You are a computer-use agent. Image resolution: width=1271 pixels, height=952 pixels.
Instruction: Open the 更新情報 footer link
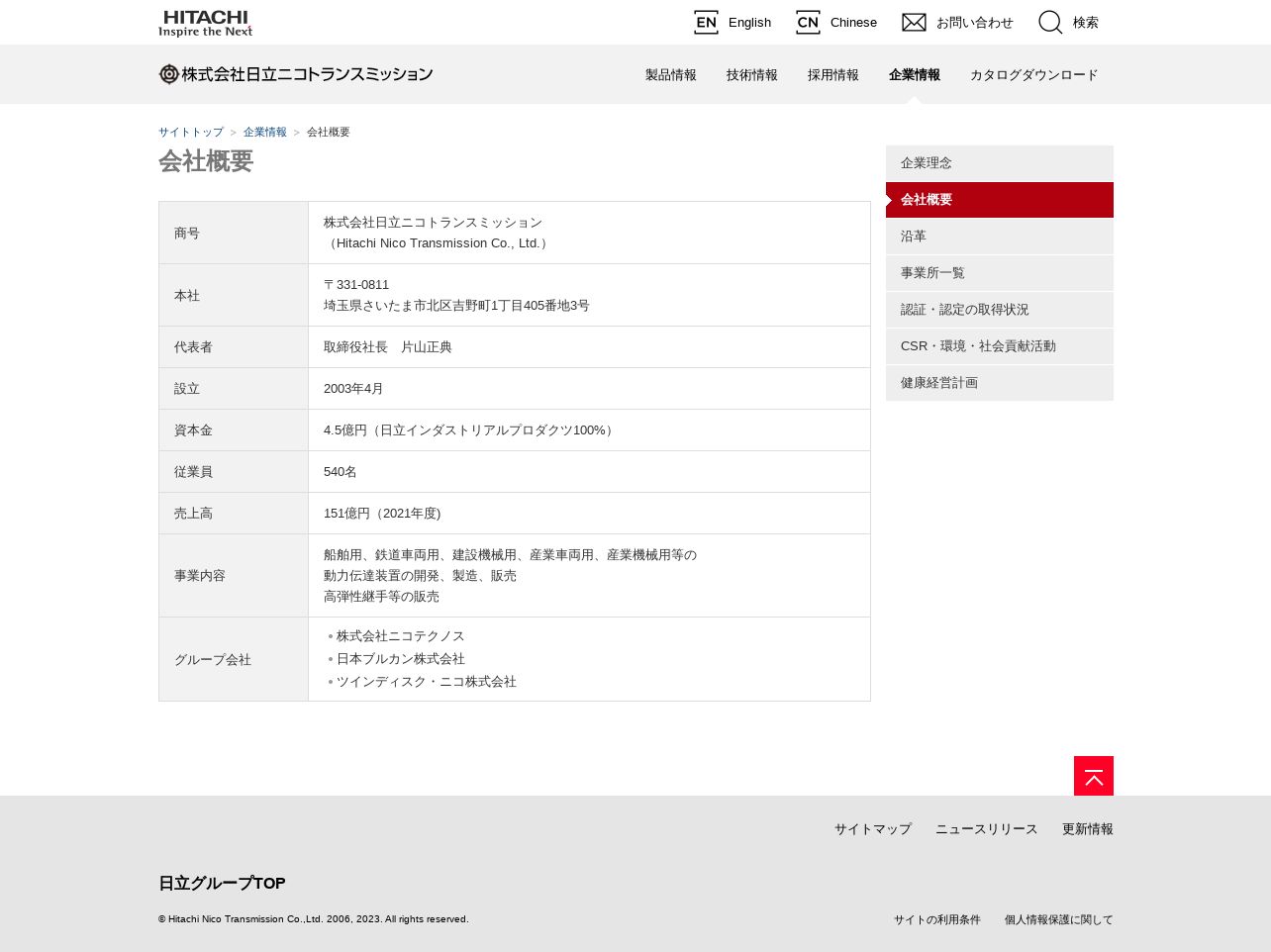pyautogui.click(x=1088, y=829)
